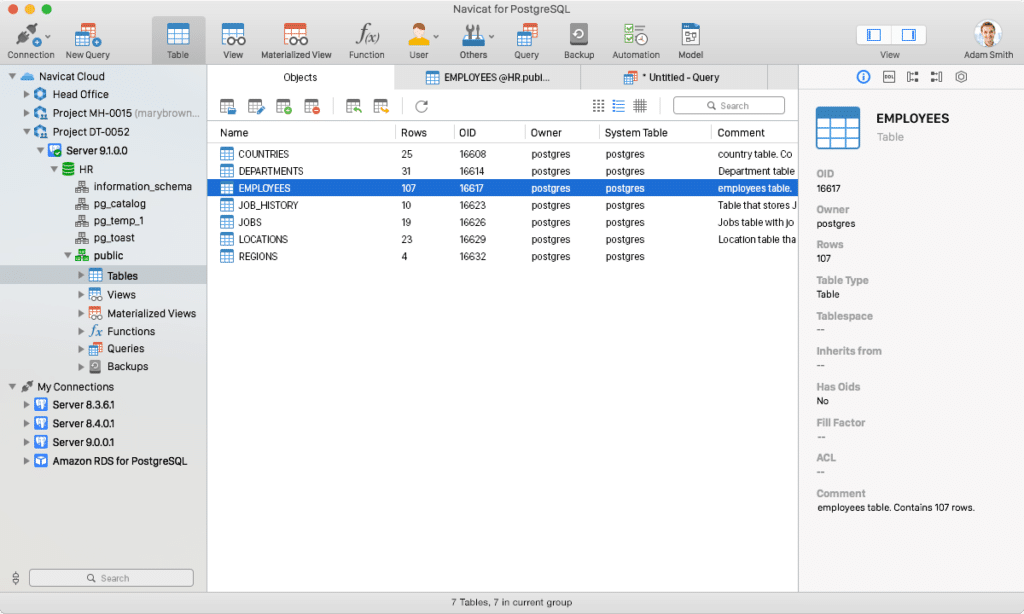Screen dimensions: 1024x614
Task: Open the Model designer from the toolbar
Action: point(690,40)
